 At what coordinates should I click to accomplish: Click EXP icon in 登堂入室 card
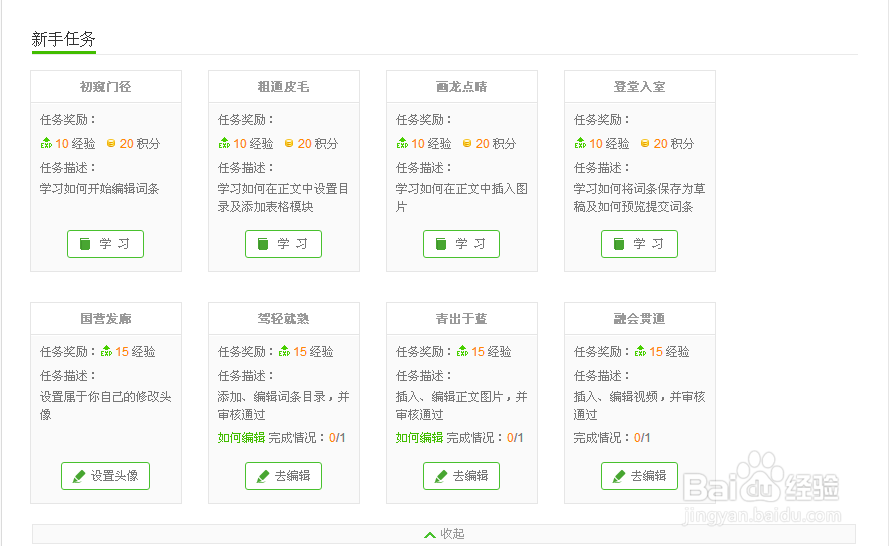580,143
